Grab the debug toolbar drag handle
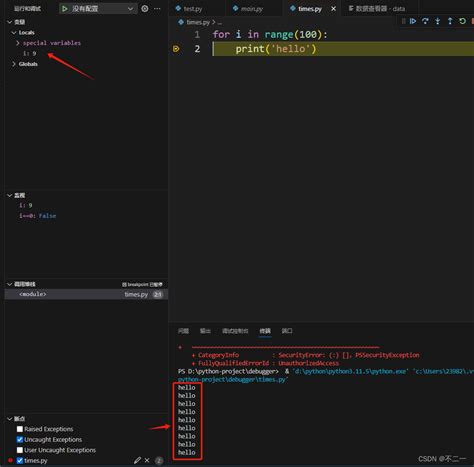This screenshot has width=474, height=467. pyautogui.click(x=404, y=21)
